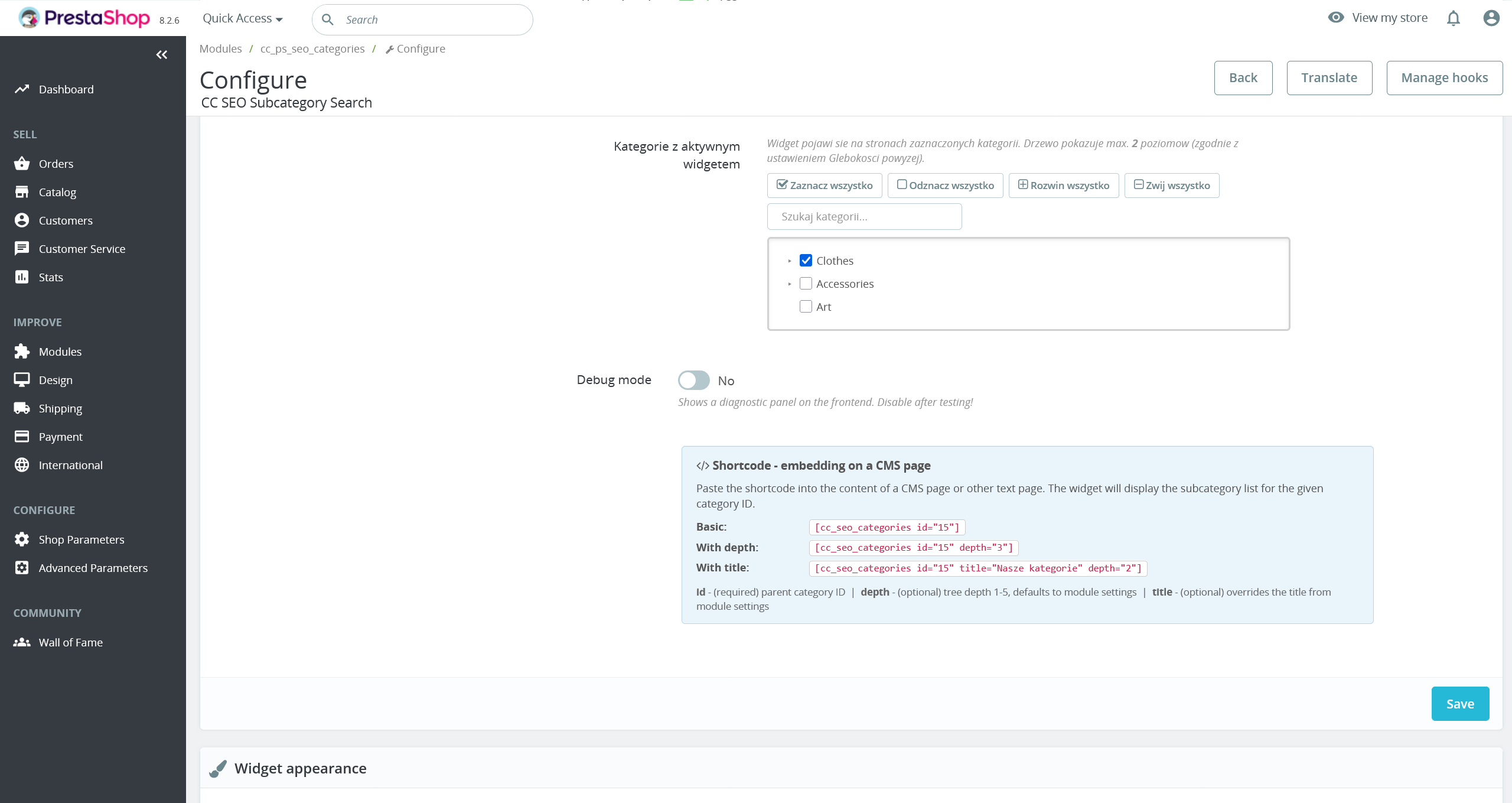Click the Basic shortcode snippet
The height and width of the screenshot is (803, 1512).
887,527
